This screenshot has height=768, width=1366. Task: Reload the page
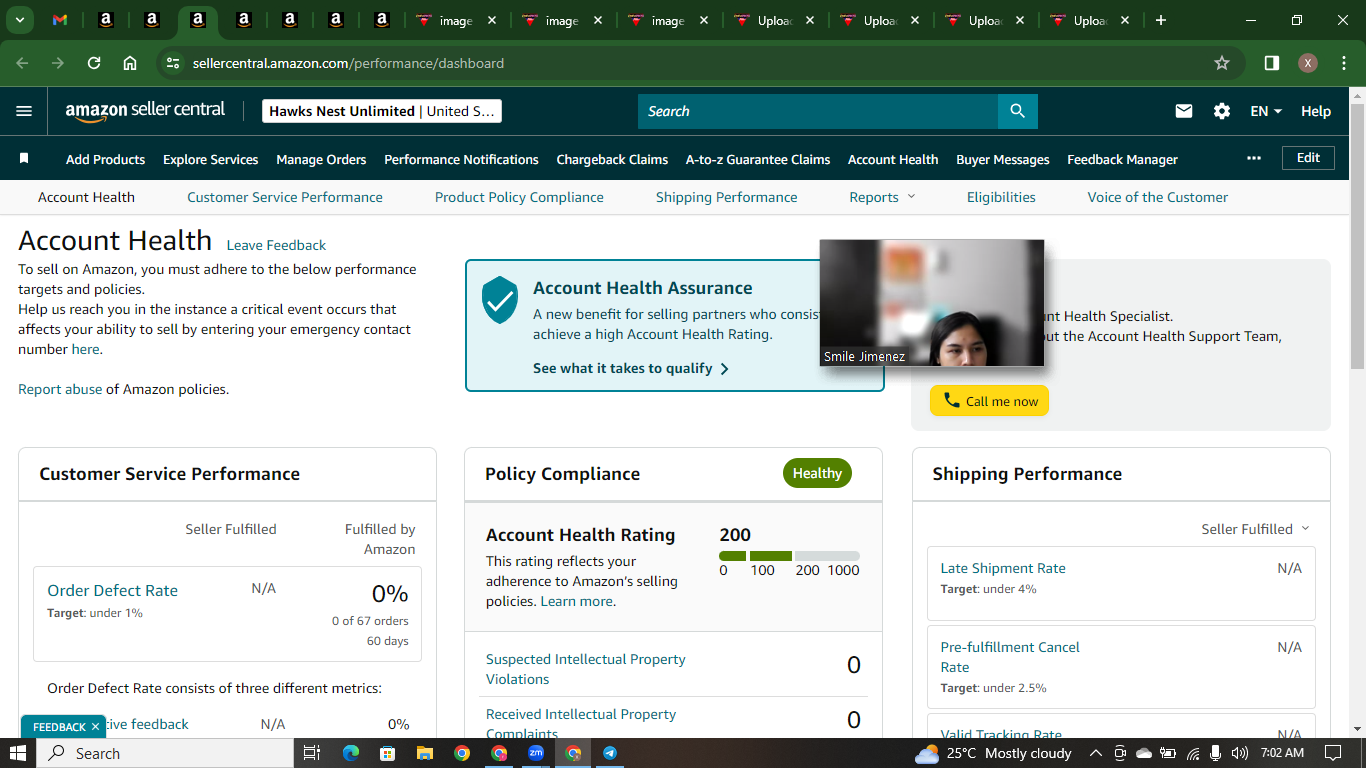94,63
